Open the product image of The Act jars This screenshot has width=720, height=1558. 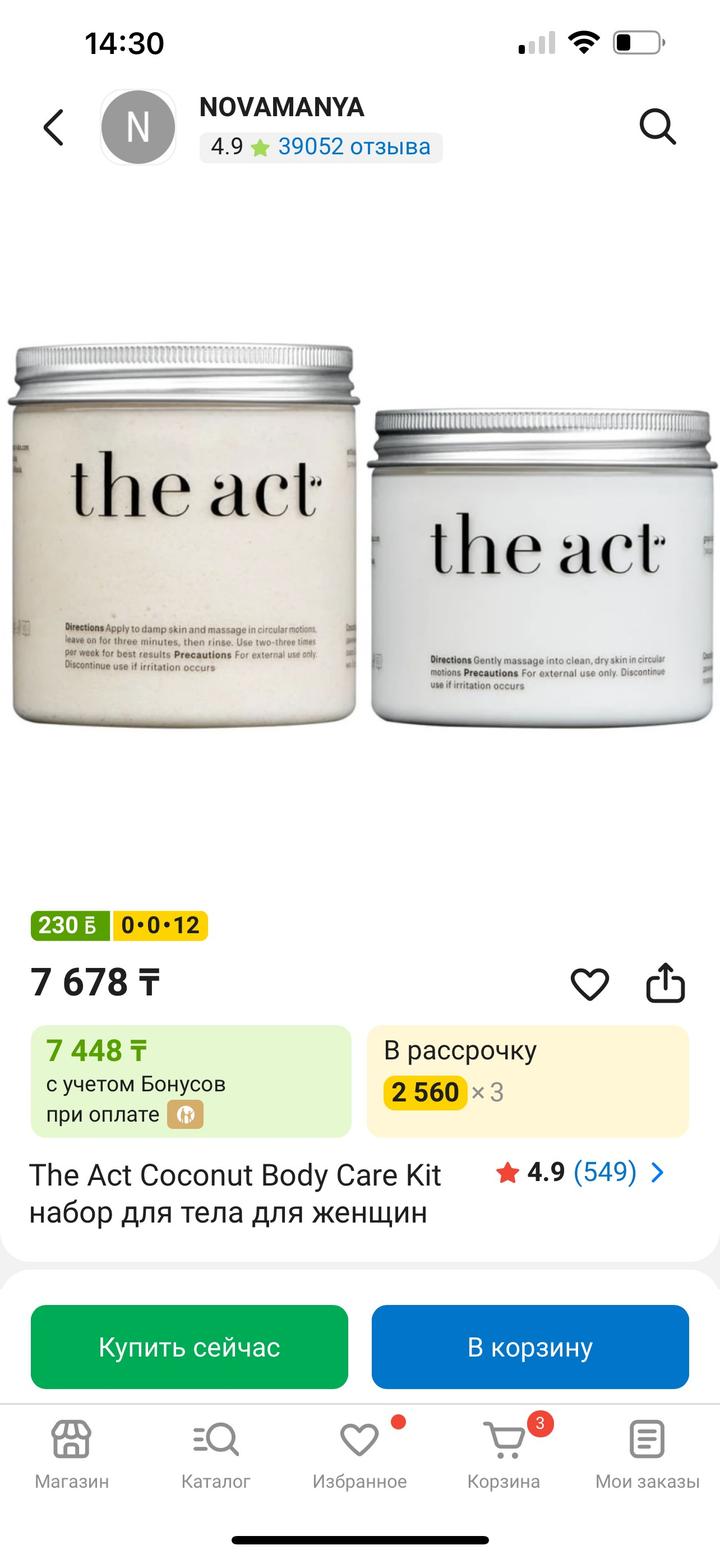360,535
